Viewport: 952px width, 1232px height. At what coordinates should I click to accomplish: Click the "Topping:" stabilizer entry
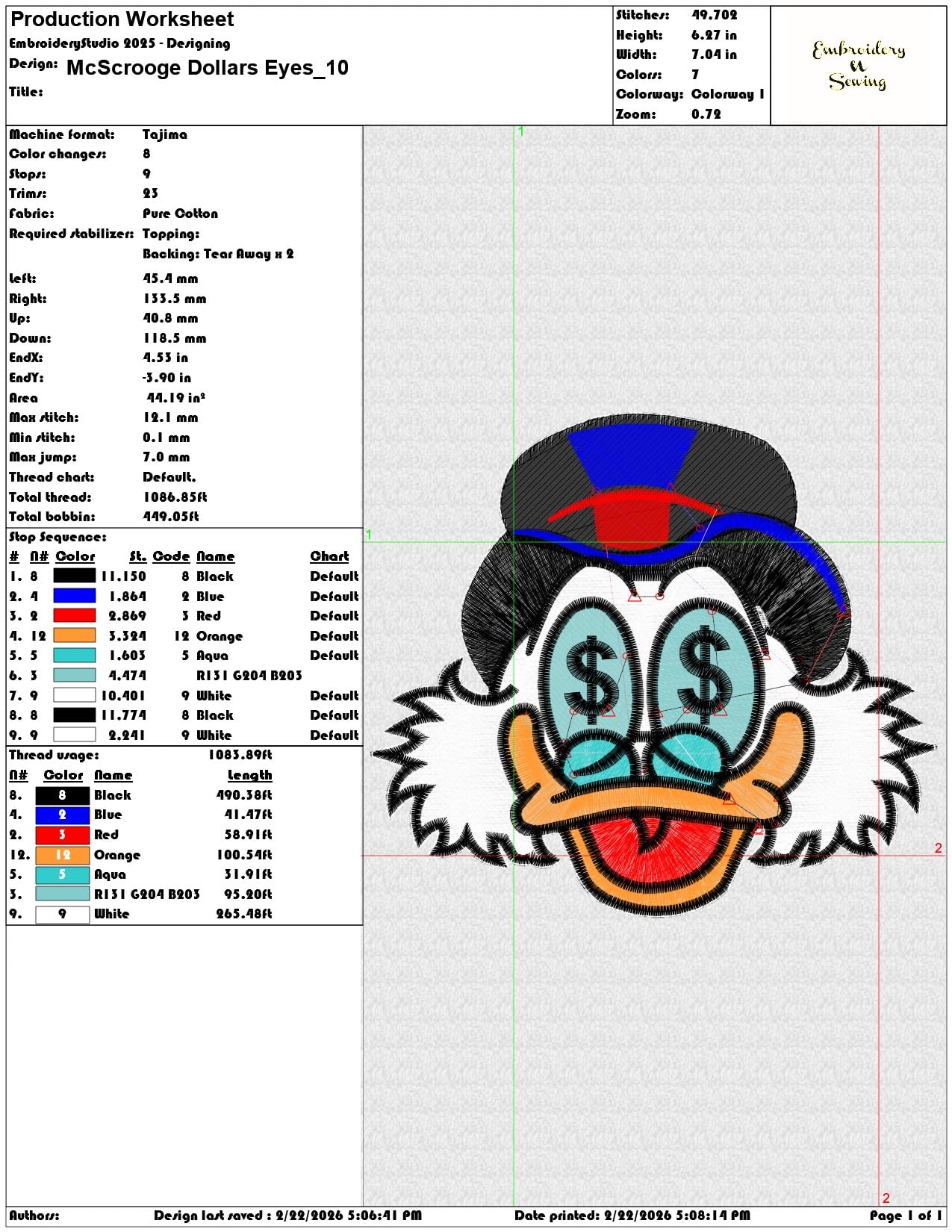171,234
